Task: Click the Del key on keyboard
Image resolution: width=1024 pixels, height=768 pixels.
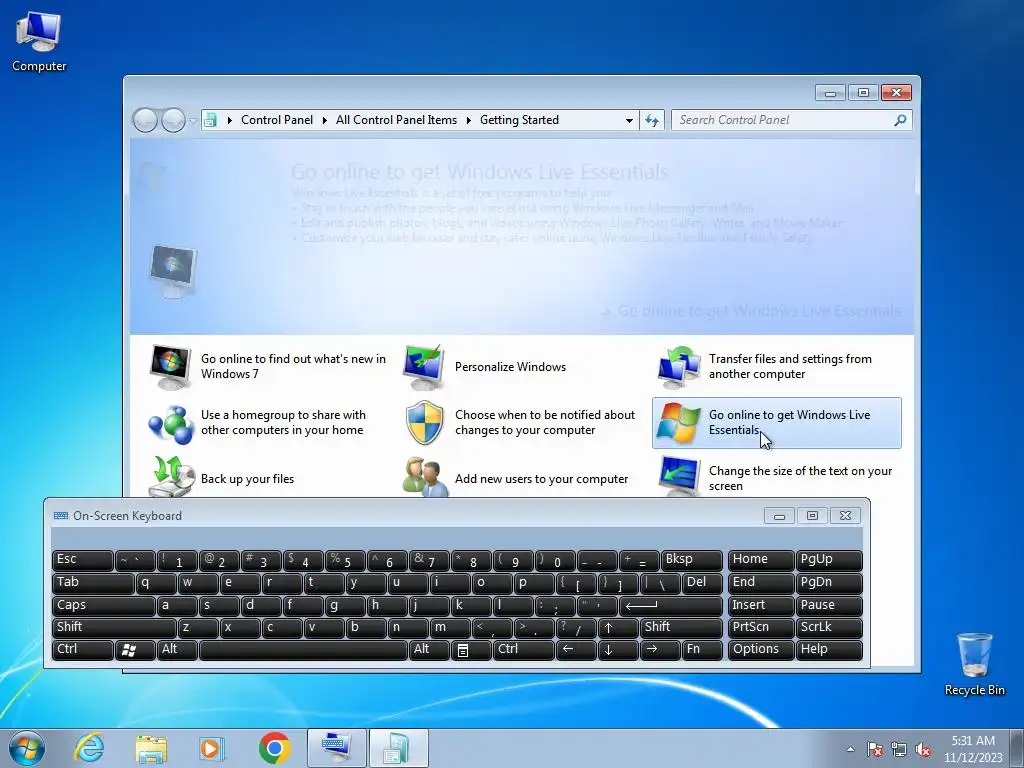Action: (x=703, y=583)
